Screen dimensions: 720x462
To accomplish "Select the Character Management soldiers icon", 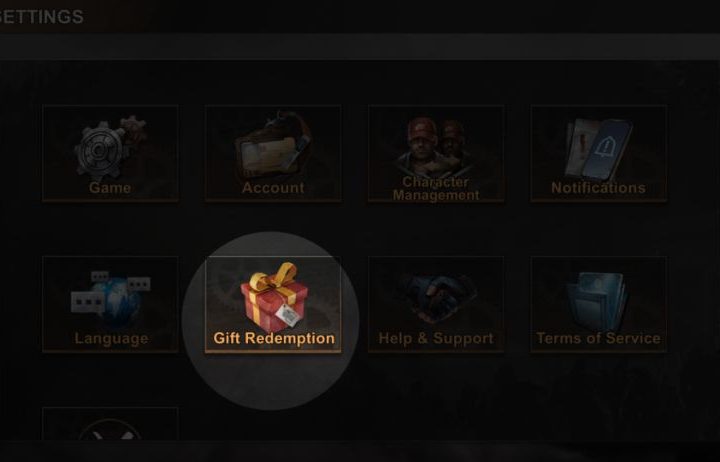I will point(435,146).
